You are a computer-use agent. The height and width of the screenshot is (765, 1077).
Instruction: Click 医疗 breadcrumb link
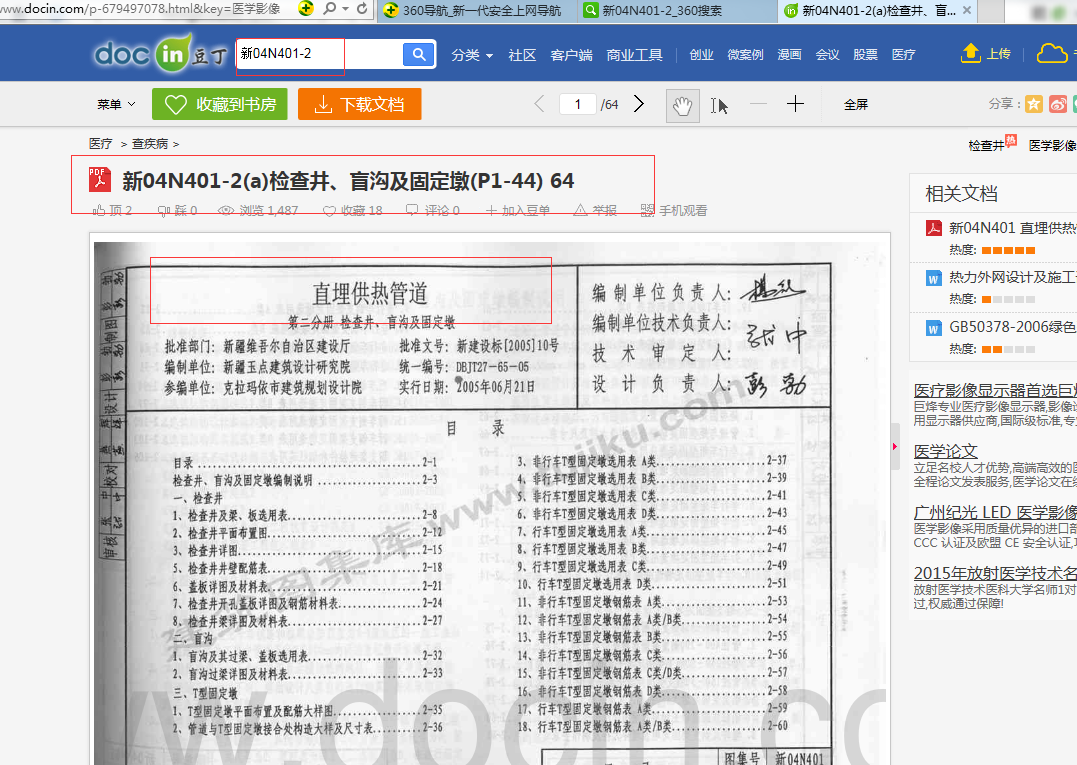point(100,144)
